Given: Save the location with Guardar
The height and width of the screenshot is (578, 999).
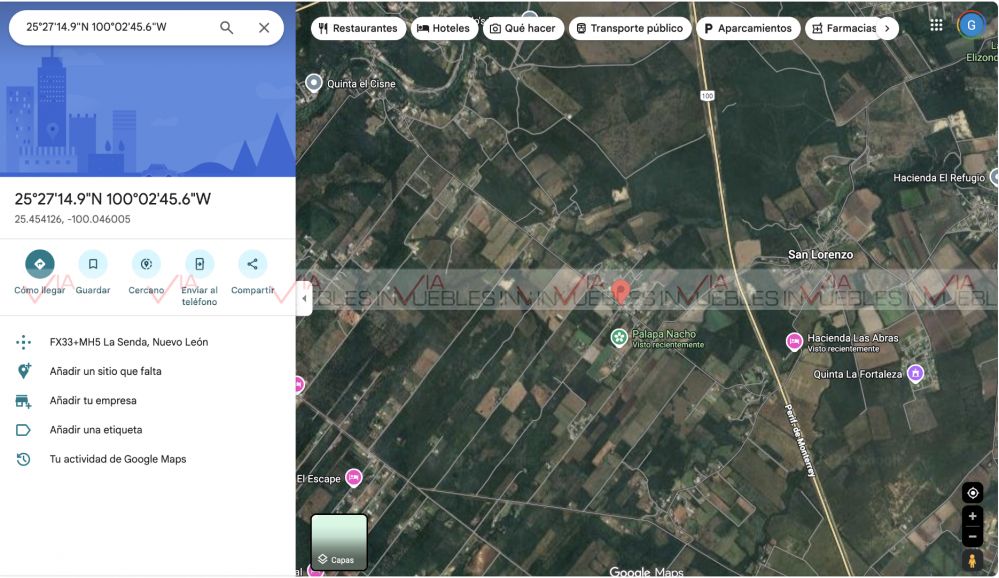Looking at the screenshot, I should pyautogui.click(x=93, y=264).
